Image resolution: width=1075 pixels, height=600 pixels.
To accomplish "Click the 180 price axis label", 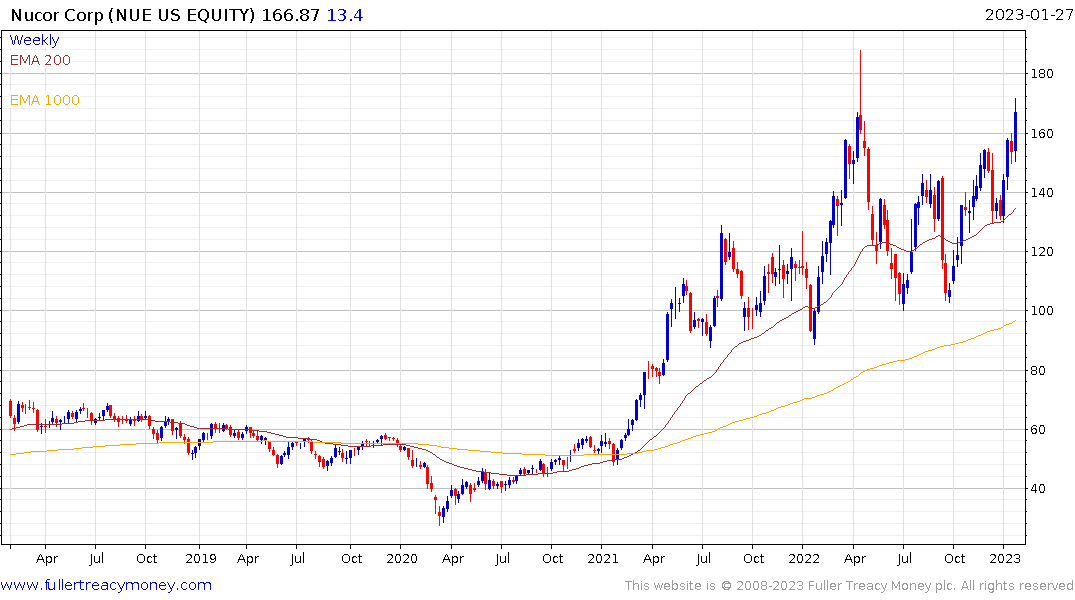I will point(1042,74).
